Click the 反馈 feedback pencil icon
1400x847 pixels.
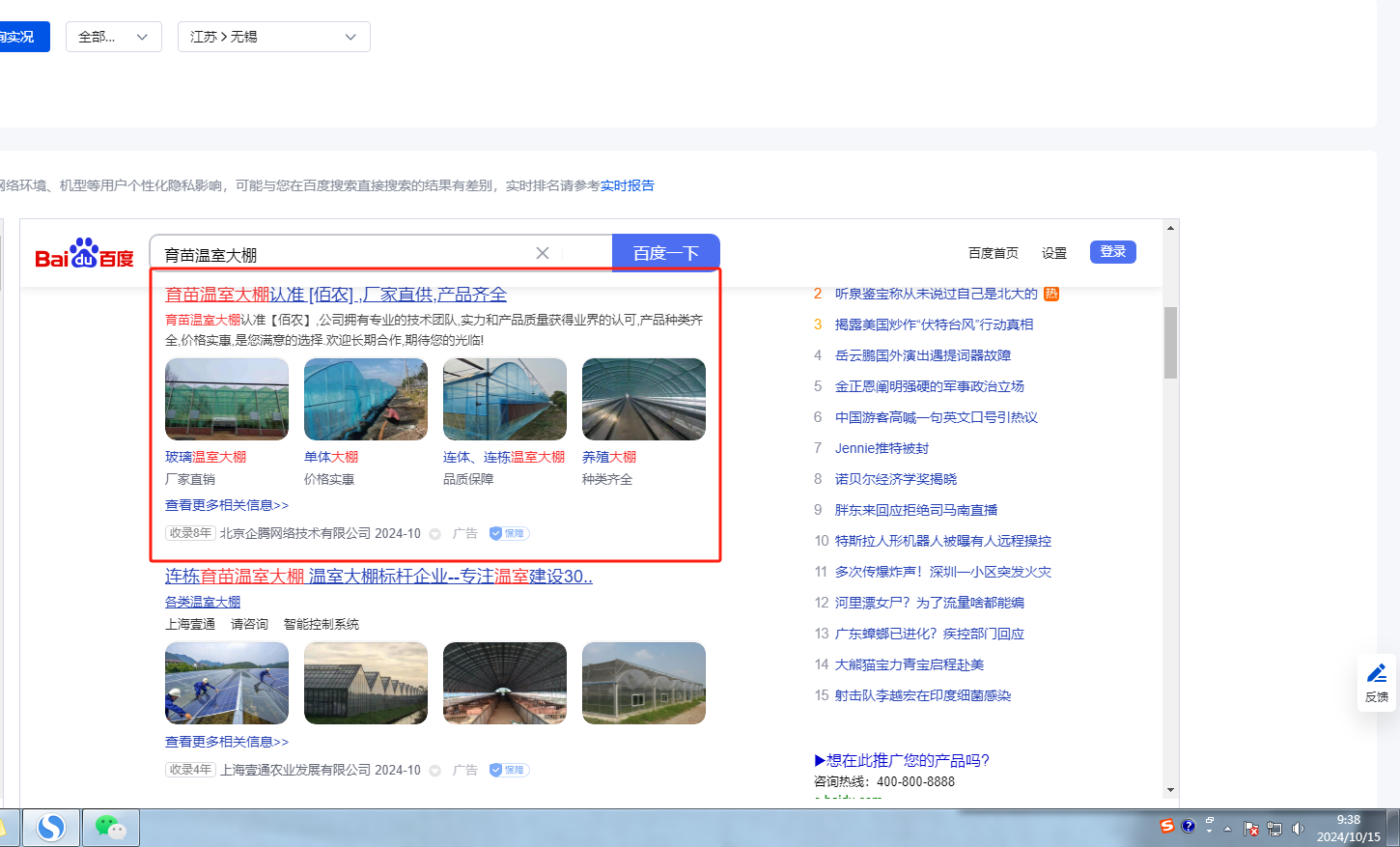click(1377, 674)
